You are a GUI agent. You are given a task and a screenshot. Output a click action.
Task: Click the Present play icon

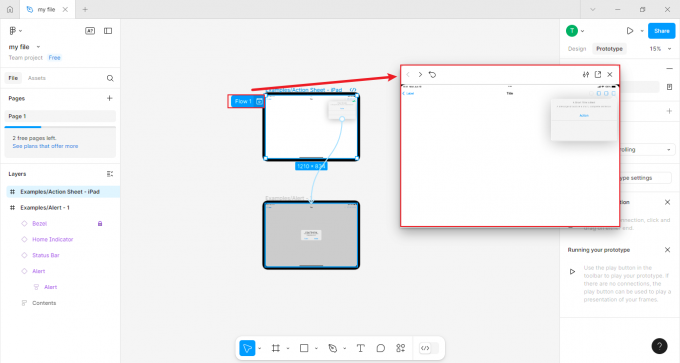[630, 31]
